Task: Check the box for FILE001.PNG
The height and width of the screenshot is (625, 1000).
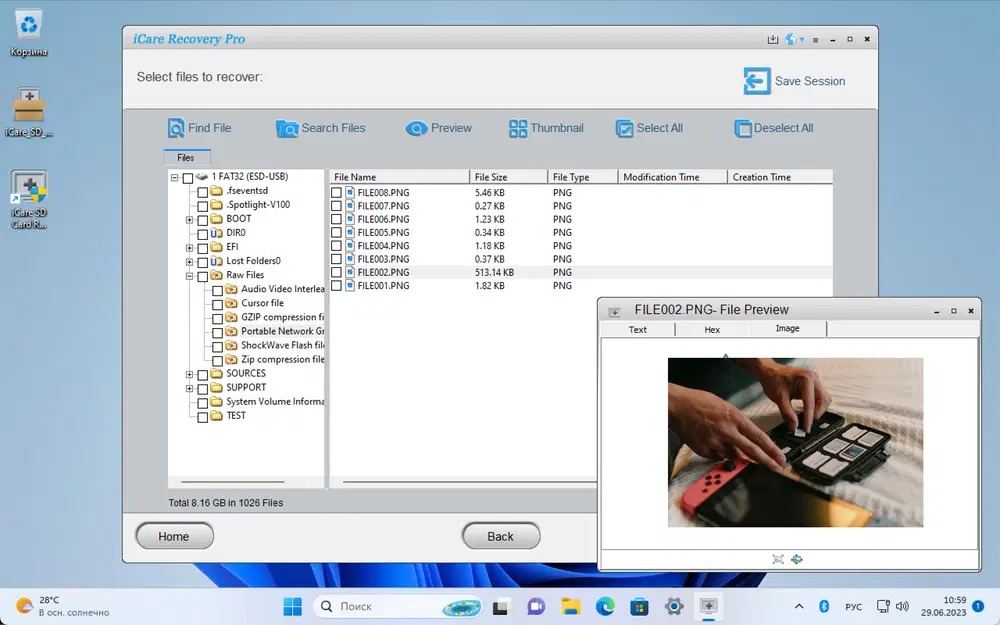Action: [x=336, y=286]
